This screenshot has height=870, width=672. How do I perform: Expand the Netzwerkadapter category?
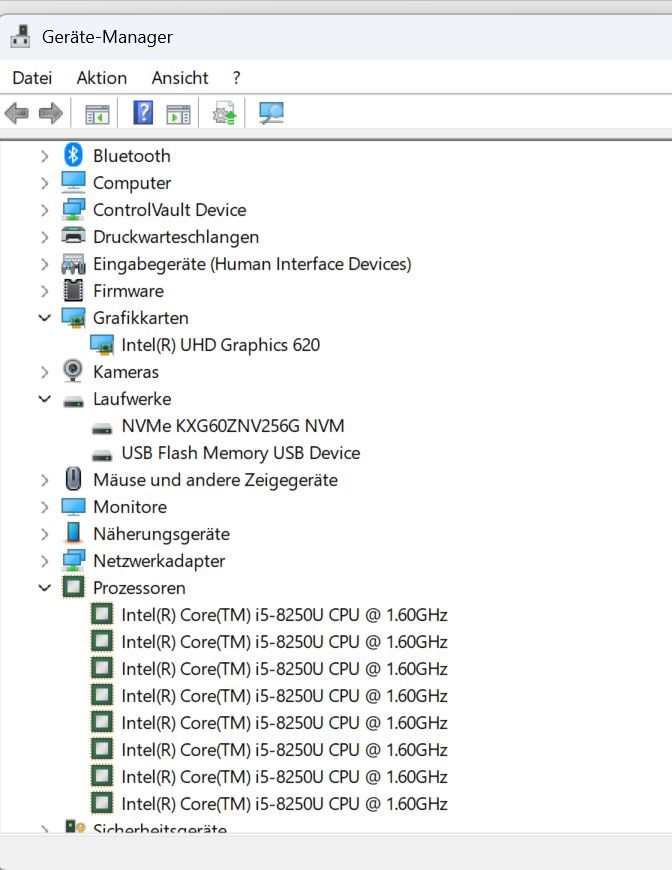[44, 560]
